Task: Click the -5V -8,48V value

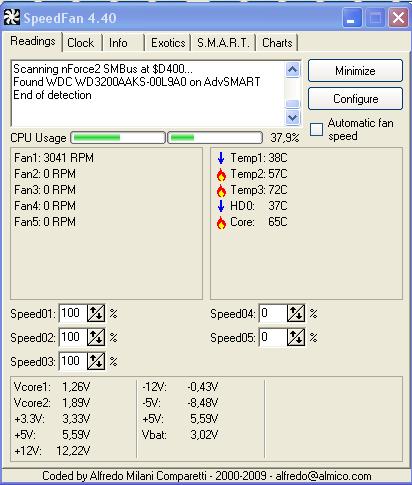Action: pyautogui.click(x=203, y=403)
